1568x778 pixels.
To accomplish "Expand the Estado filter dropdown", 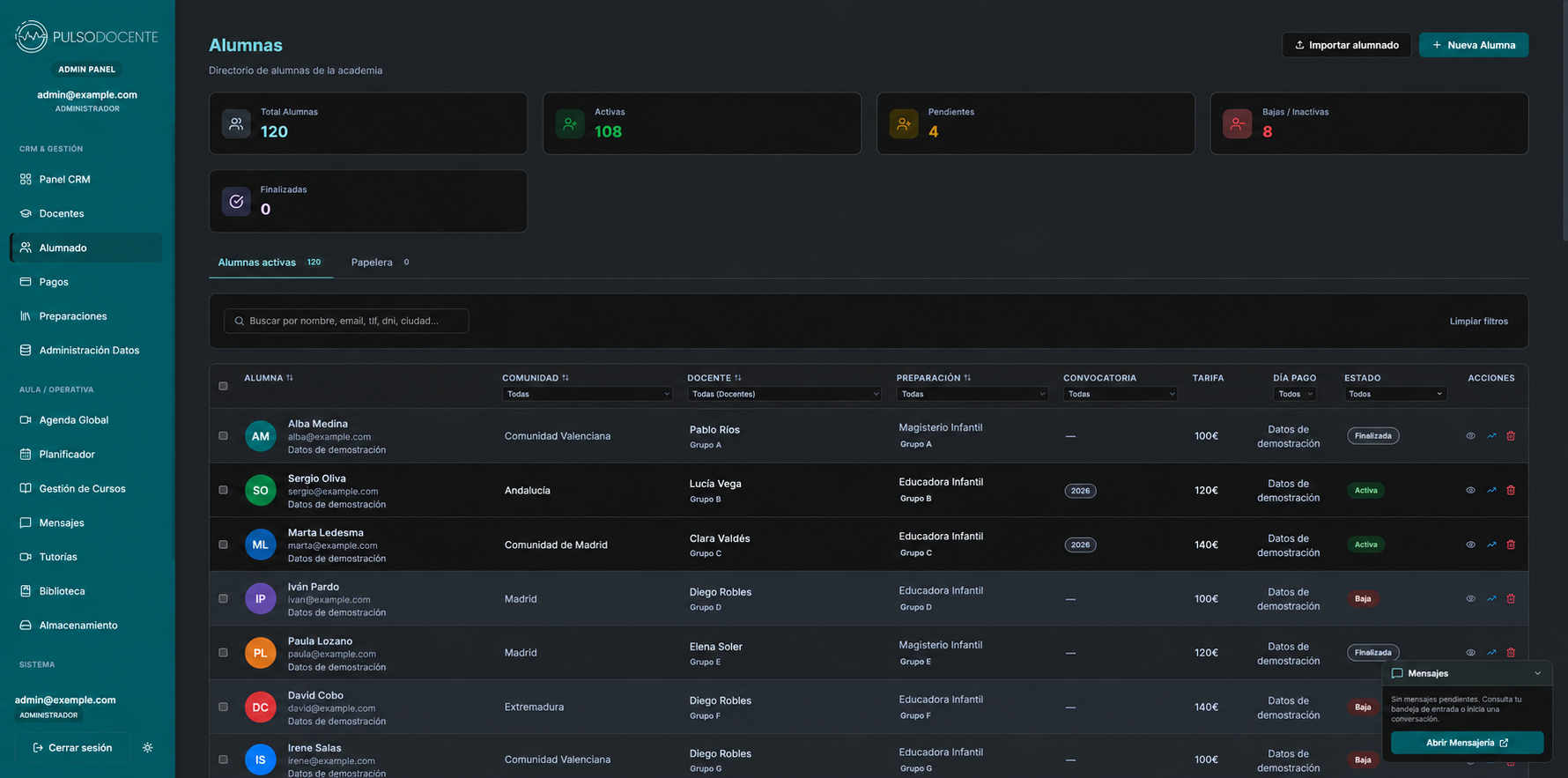I will (x=1395, y=394).
